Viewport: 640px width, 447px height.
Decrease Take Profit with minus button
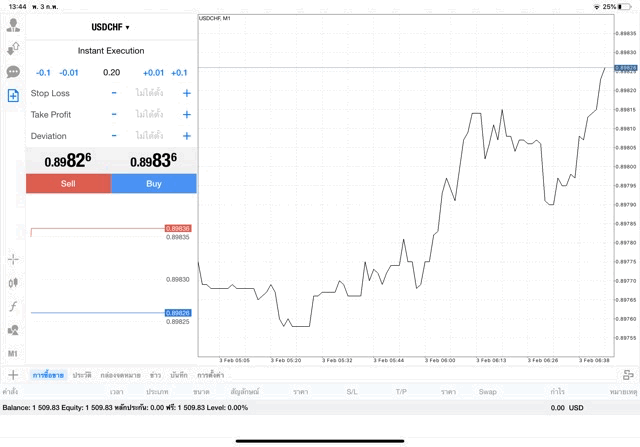[114, 115]
